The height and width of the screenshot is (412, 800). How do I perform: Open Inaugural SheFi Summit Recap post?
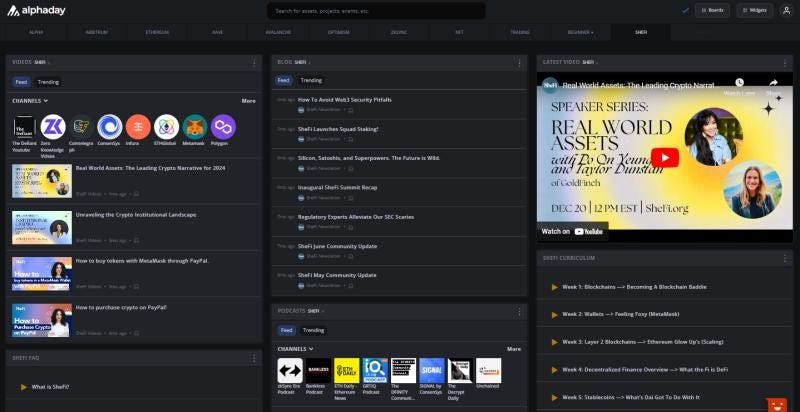point(337,188)
